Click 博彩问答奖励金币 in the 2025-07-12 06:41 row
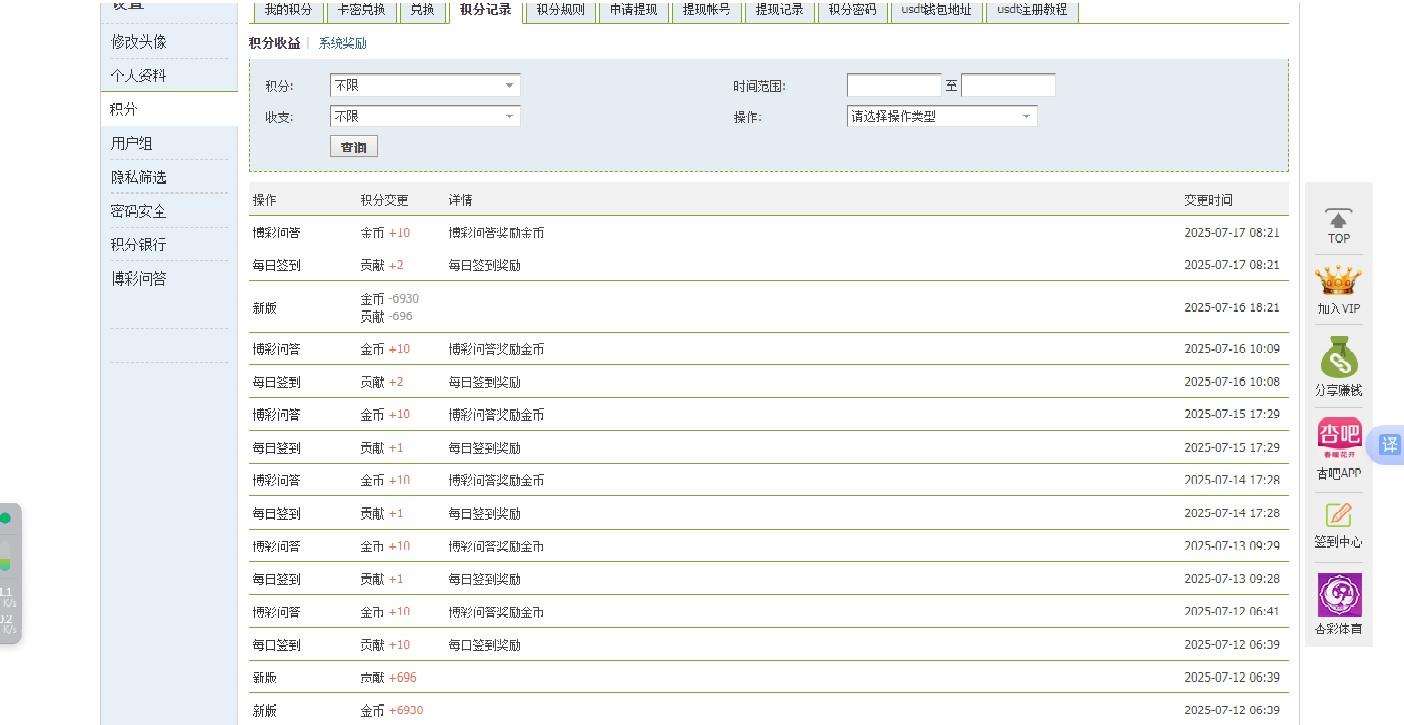This screenshot has height=725, width=1404. tap(496, 612)
